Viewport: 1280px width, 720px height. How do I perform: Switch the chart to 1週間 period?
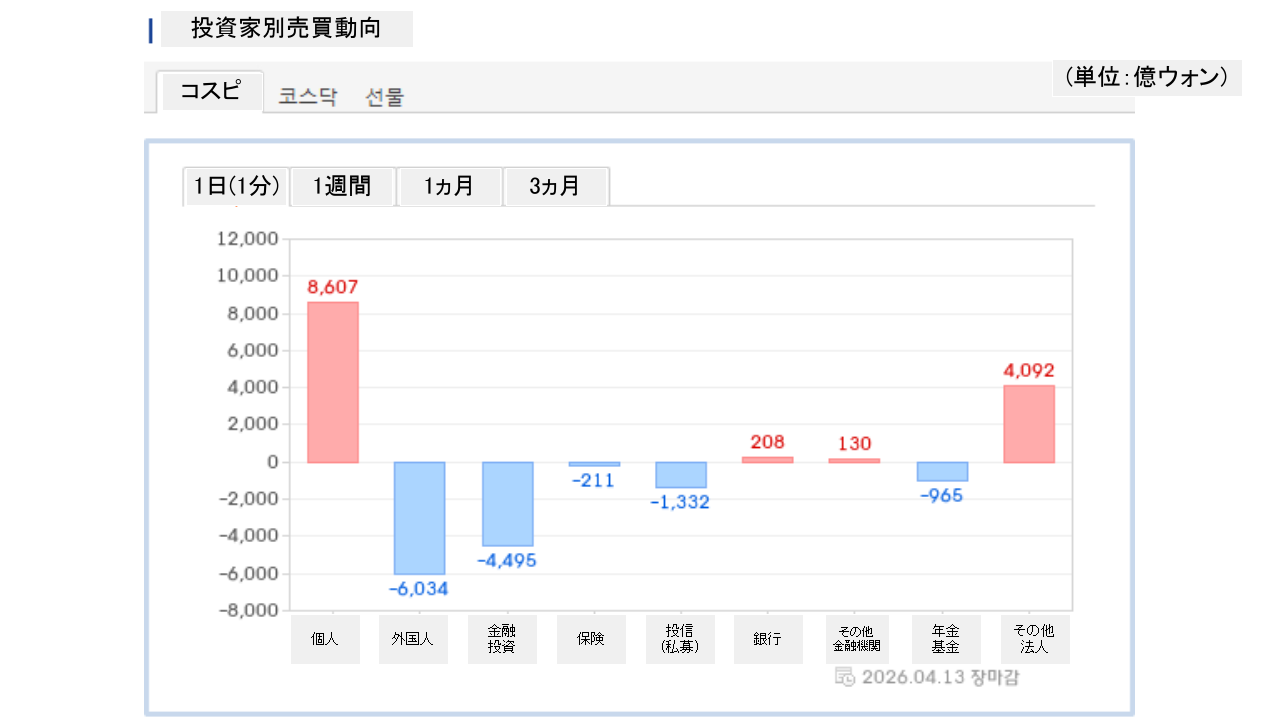[342, 186]
